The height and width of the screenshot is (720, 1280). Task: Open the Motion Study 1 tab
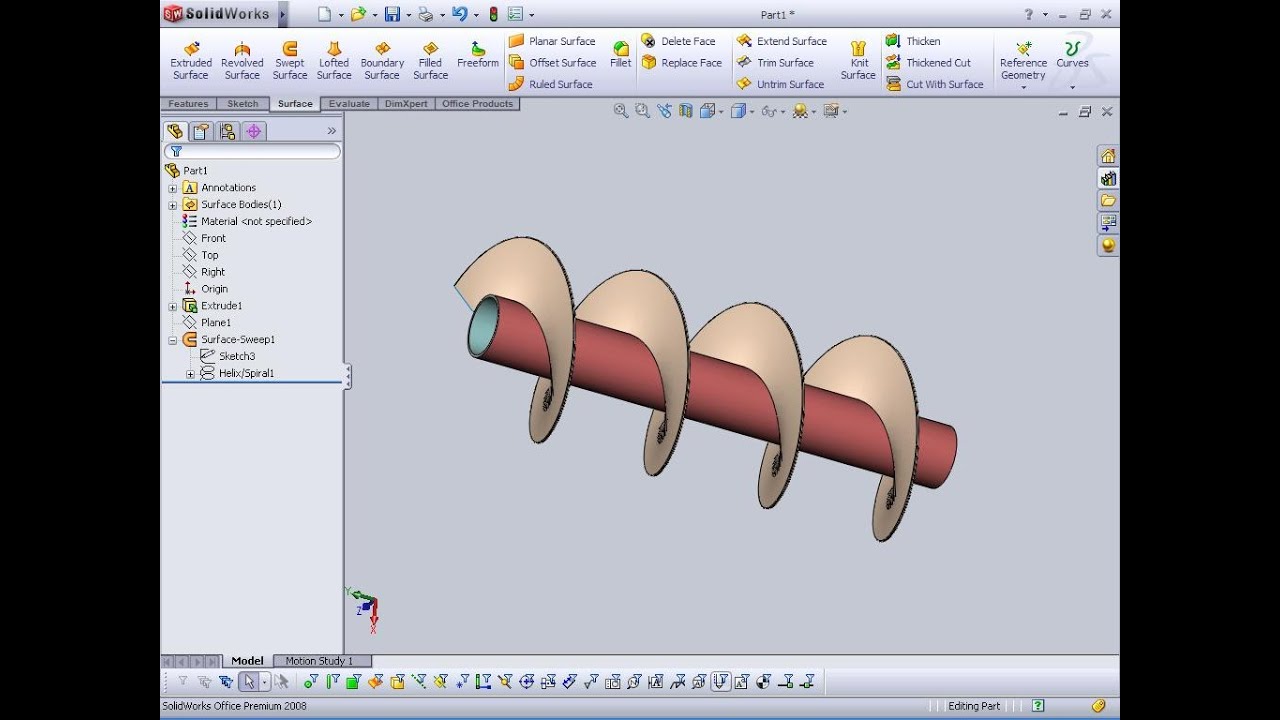click(322, 661)
